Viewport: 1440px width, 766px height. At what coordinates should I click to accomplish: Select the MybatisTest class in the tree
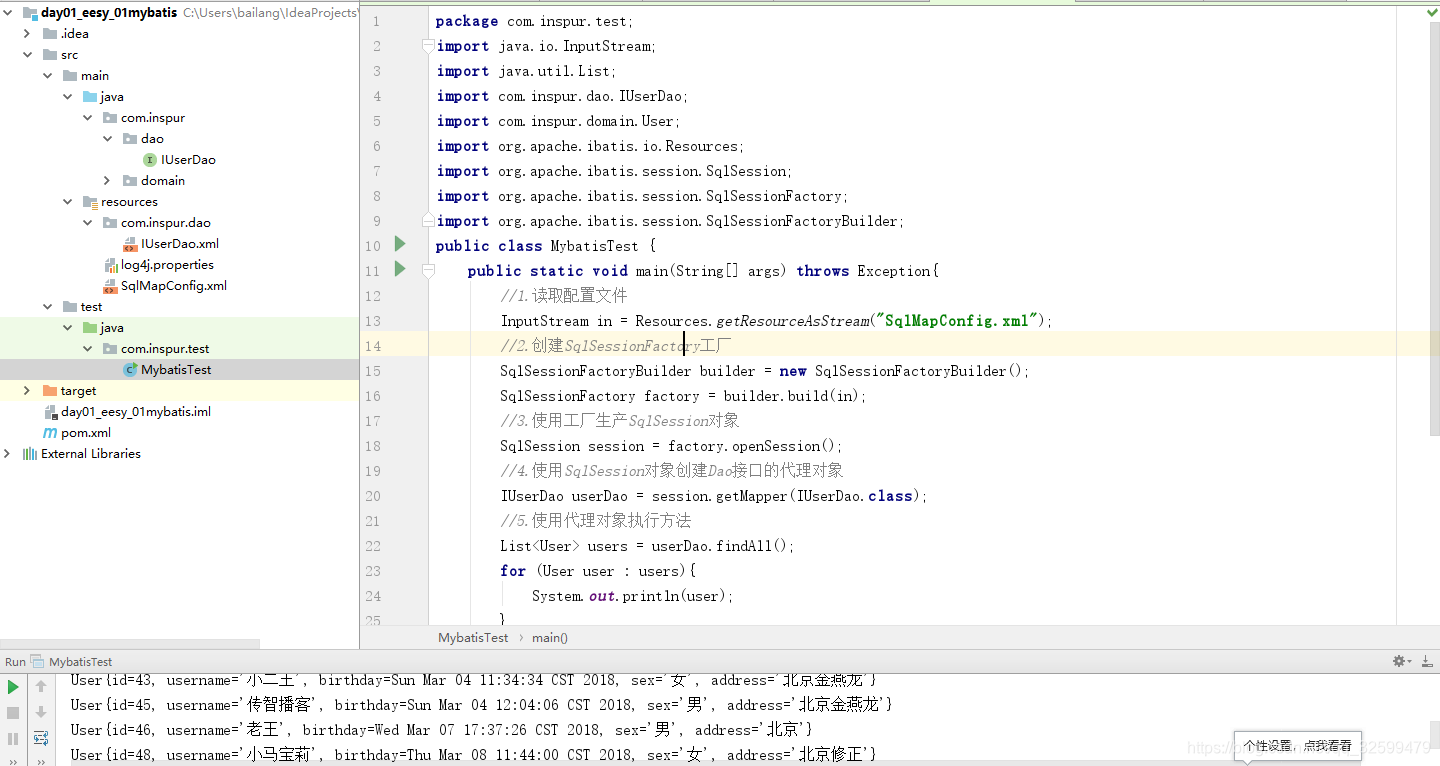[x=166, y=370]
